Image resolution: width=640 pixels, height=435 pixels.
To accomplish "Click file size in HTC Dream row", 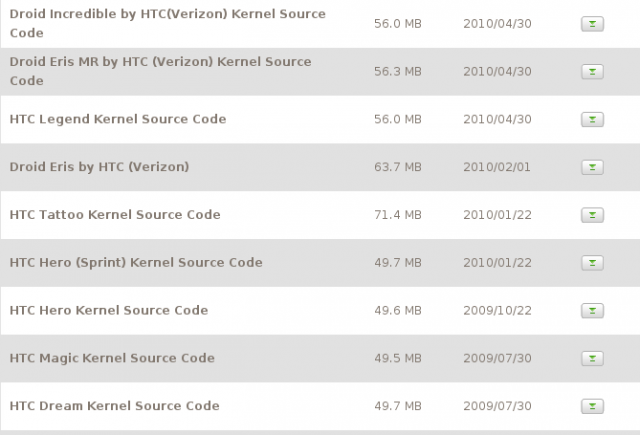I will tap(398, 406).
